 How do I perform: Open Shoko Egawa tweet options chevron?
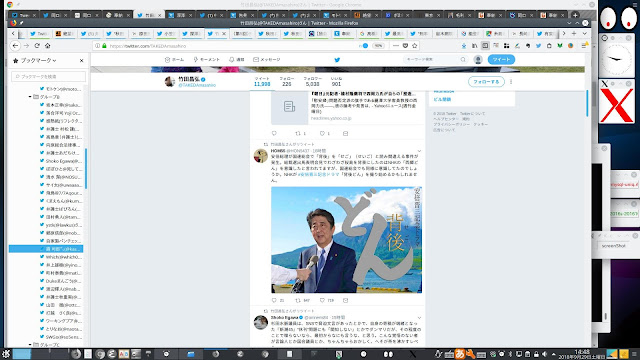click(x=419, y=318)
